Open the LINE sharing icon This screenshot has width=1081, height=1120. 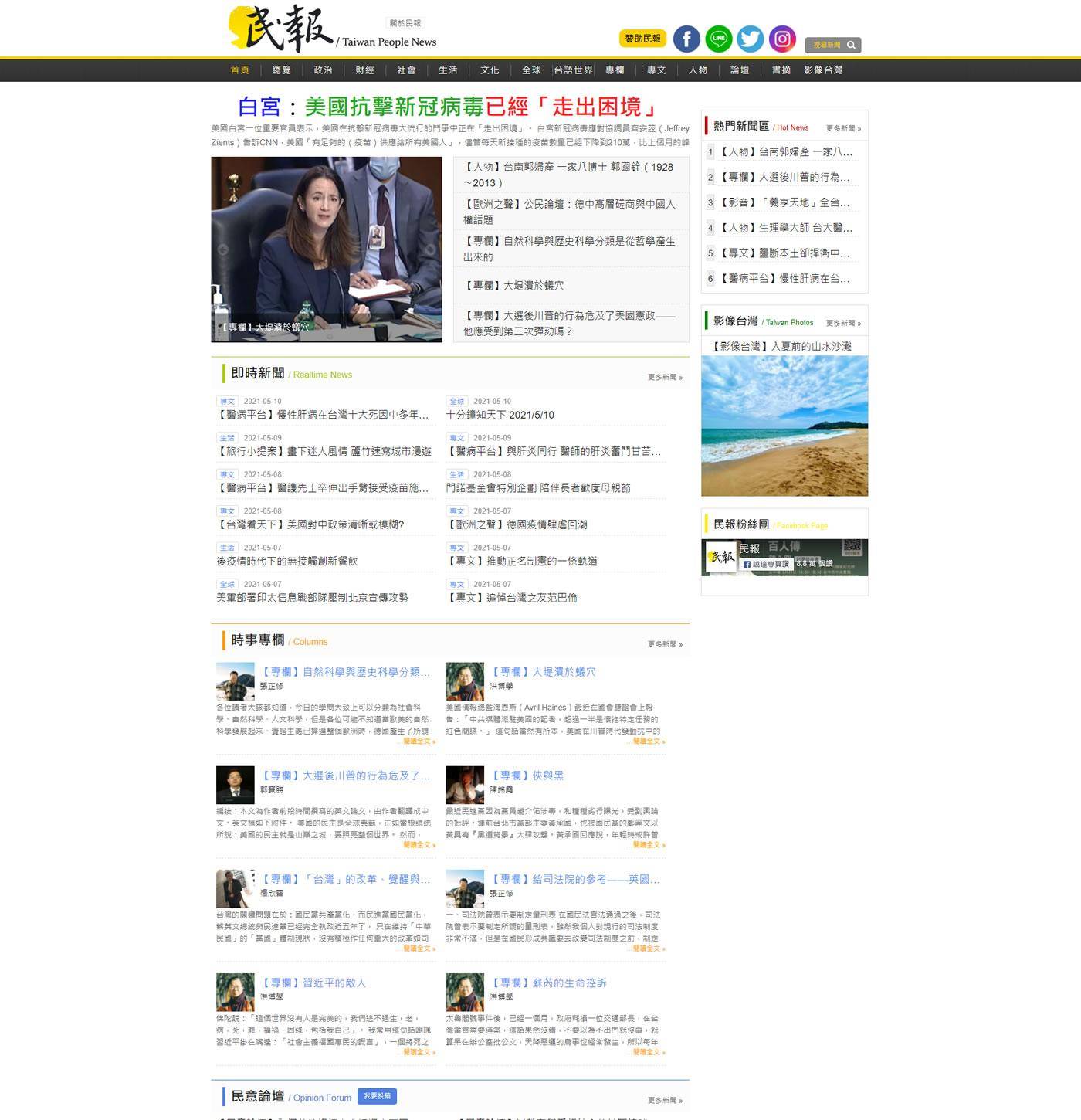tap(718, 39)
